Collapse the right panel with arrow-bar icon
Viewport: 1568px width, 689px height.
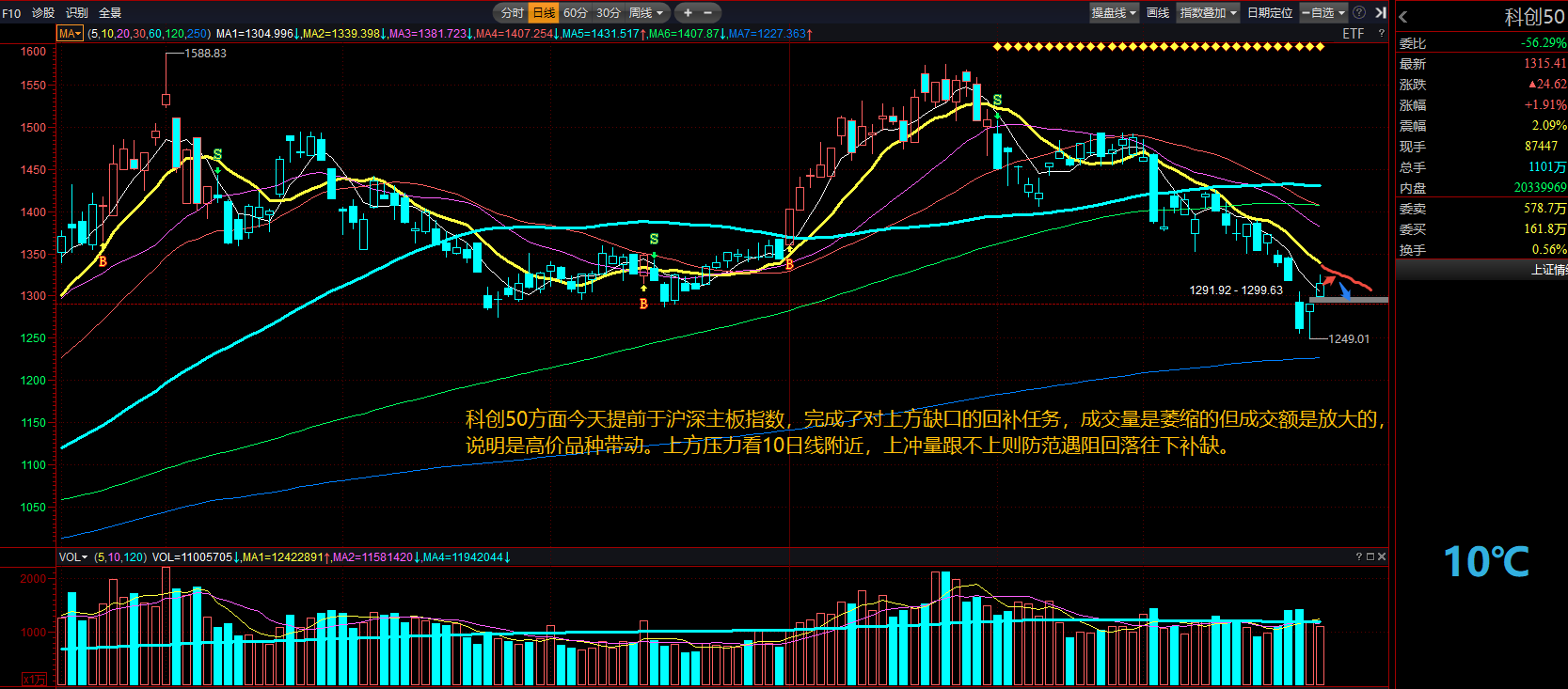click(1380, 13)
